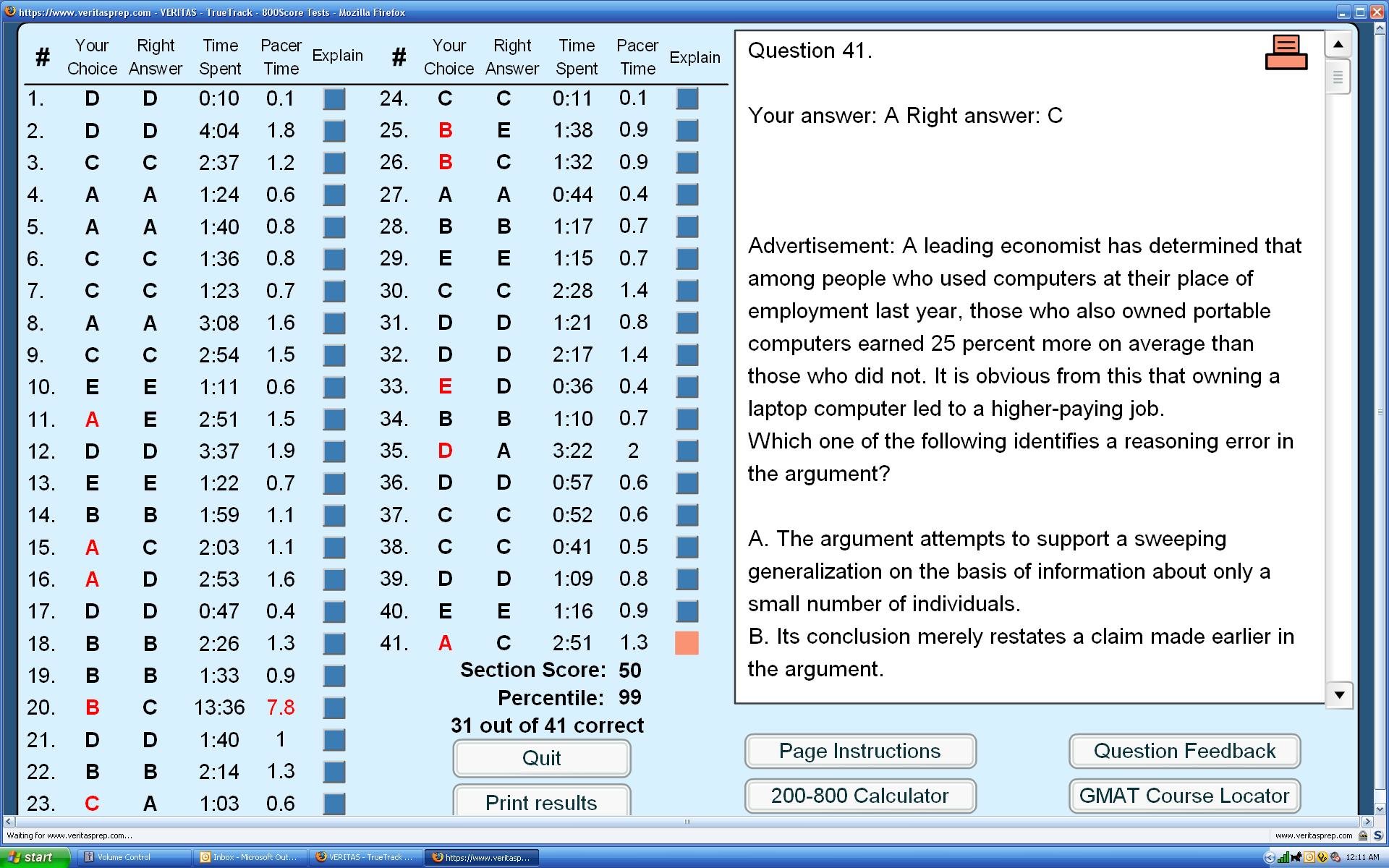Image resolution: width=1389 pixels, height=868 pixels.
Task: Switch to Inbox - Microsoft Outlook taskbar item
Action: (x=250, y=857)
